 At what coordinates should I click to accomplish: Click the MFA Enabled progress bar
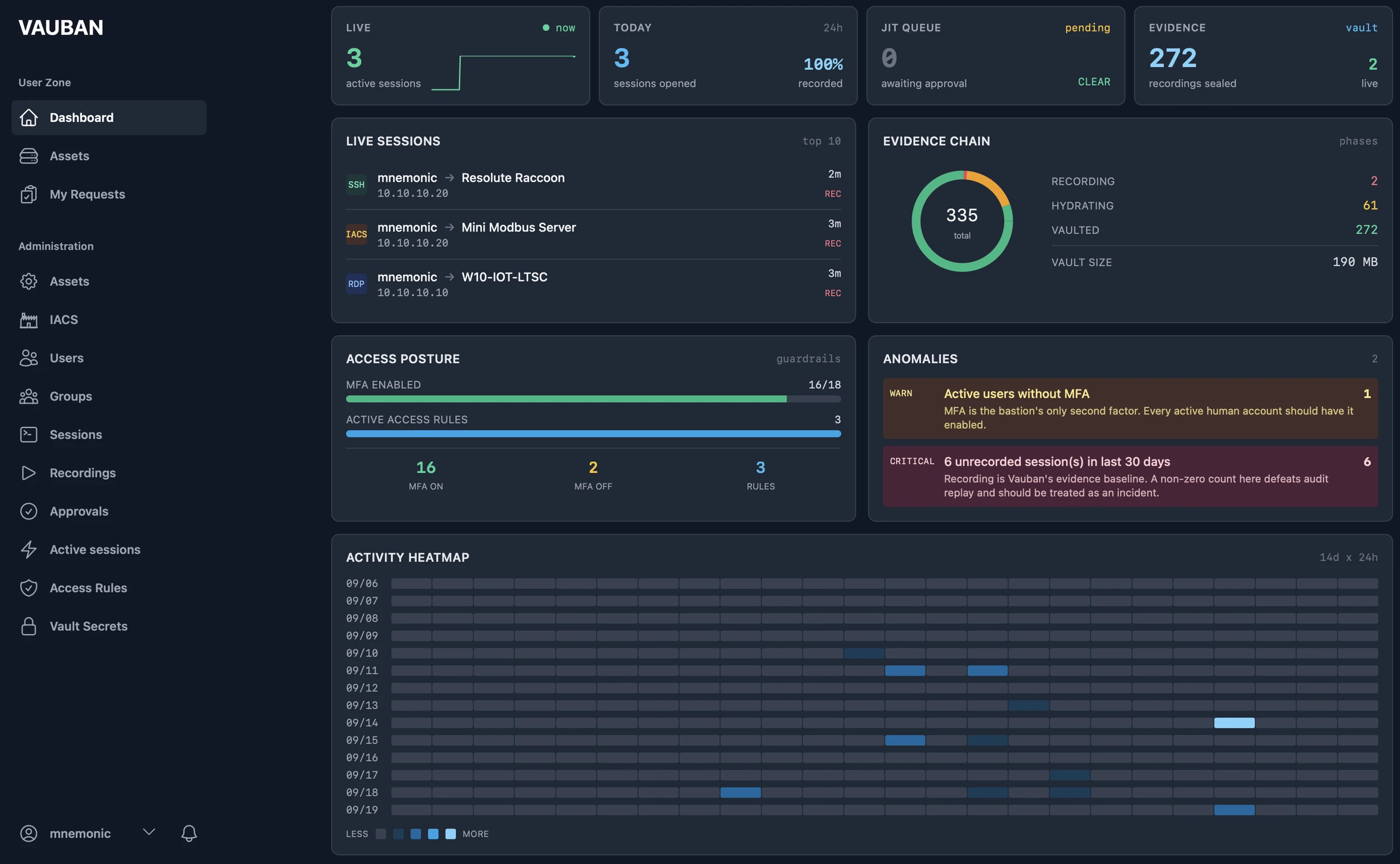[593, 399]
